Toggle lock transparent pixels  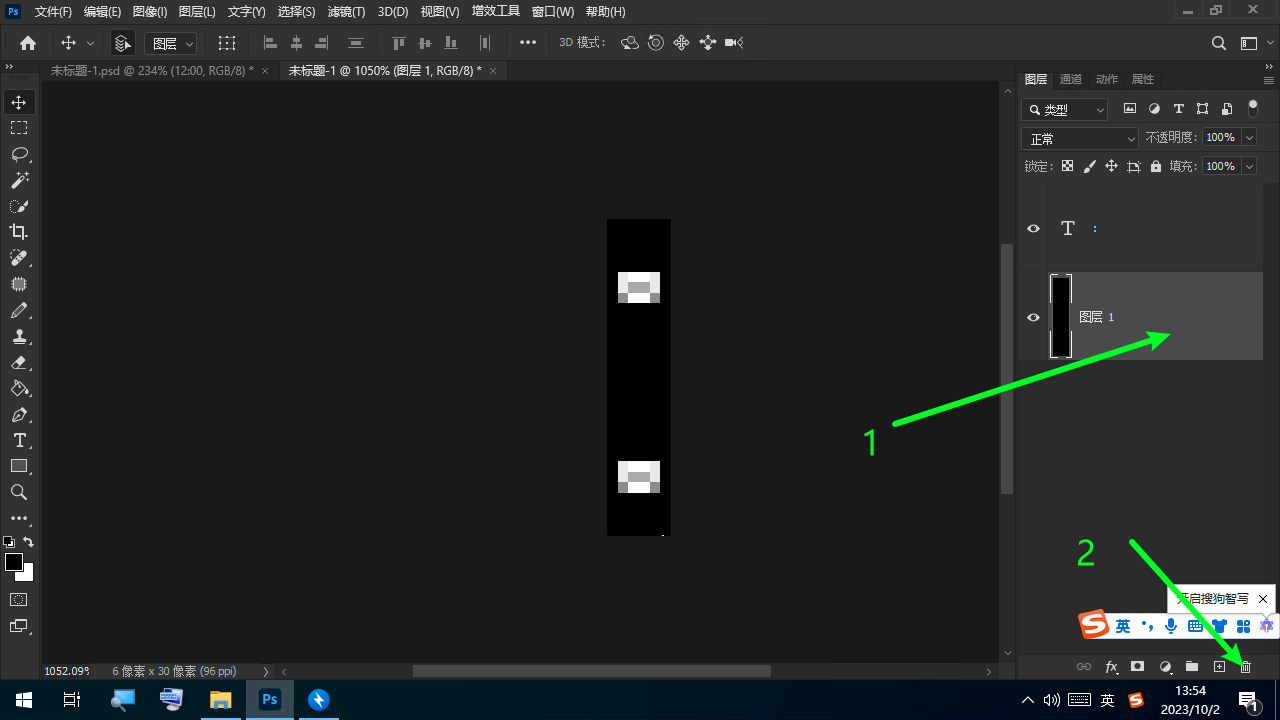click(x=1068, y=166)
